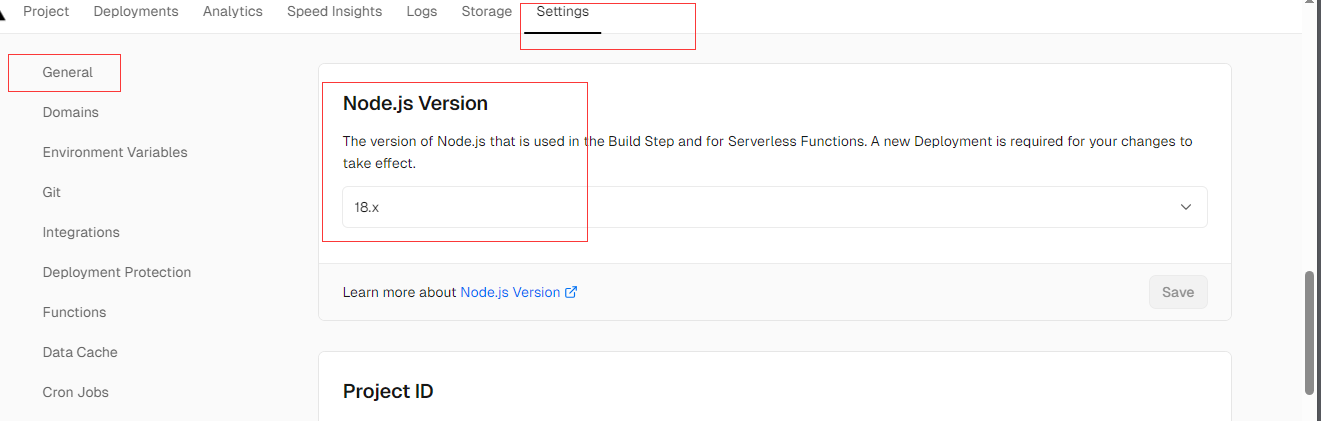Click the Save button
The image size is (1321, 421).
[1178, 292]
